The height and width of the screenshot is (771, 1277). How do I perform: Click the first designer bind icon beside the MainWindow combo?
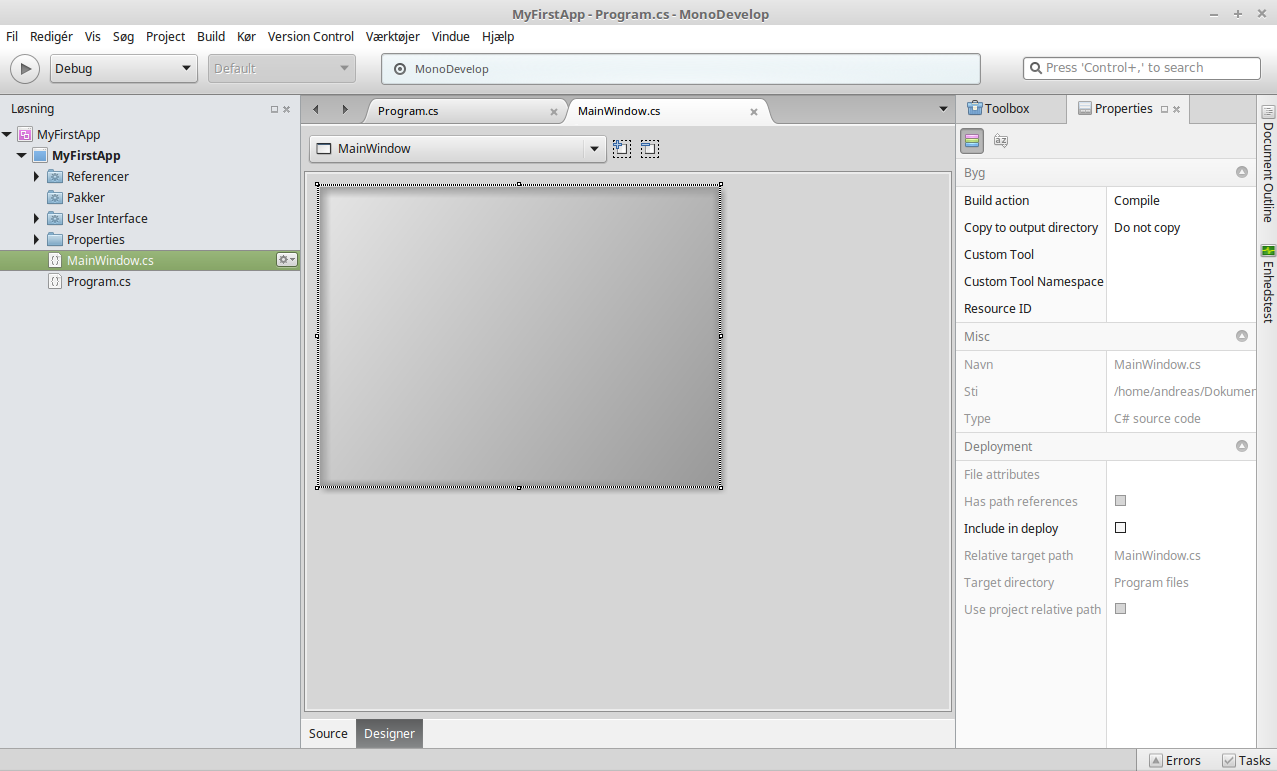point(622,149)
